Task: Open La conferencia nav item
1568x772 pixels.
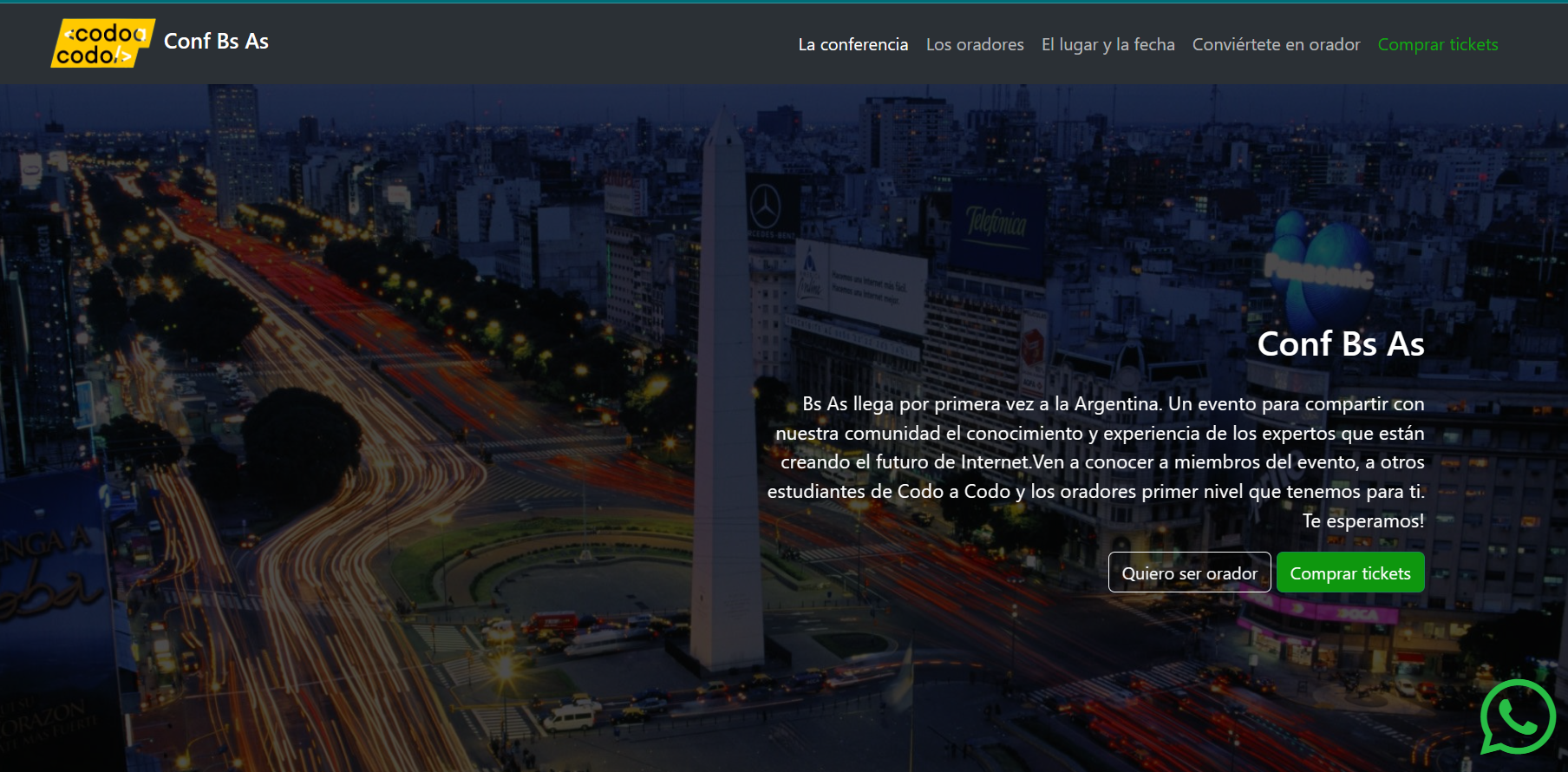Action: coord(853,44)
